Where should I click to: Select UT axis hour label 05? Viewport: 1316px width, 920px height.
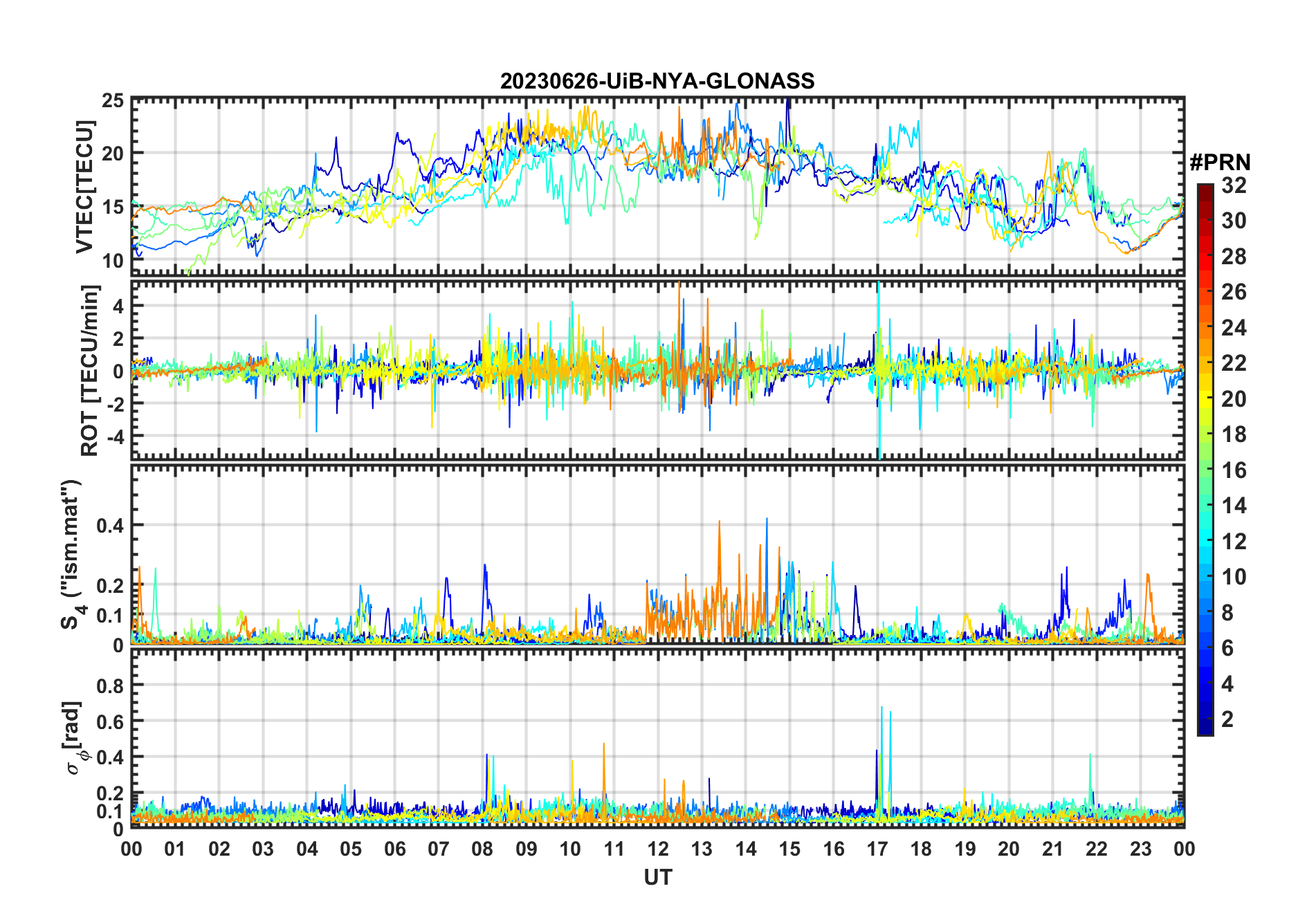coord(351,849)
